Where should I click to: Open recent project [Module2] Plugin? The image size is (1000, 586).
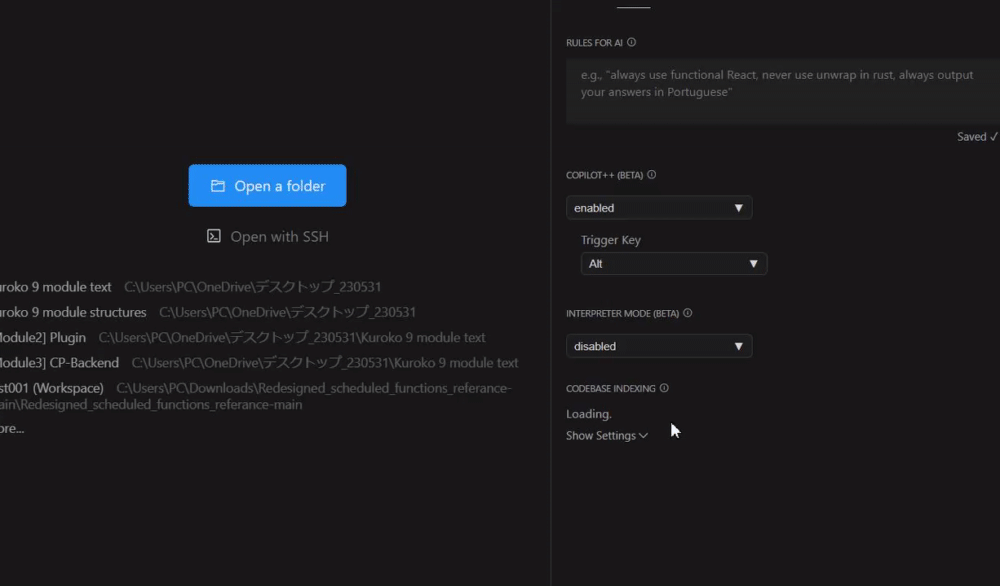pos(43,337)
